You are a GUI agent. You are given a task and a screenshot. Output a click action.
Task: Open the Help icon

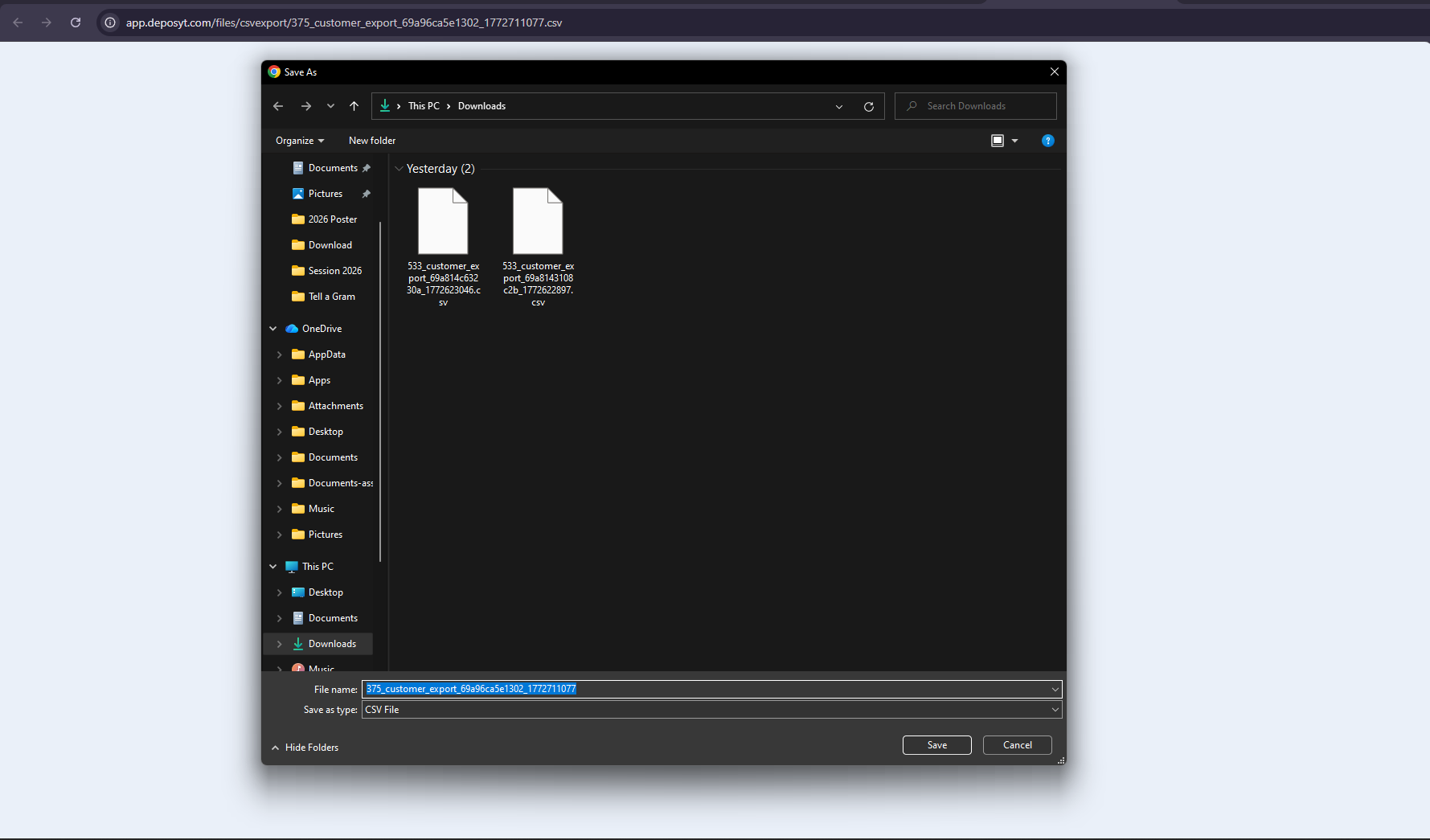(x=1048, y=141)
